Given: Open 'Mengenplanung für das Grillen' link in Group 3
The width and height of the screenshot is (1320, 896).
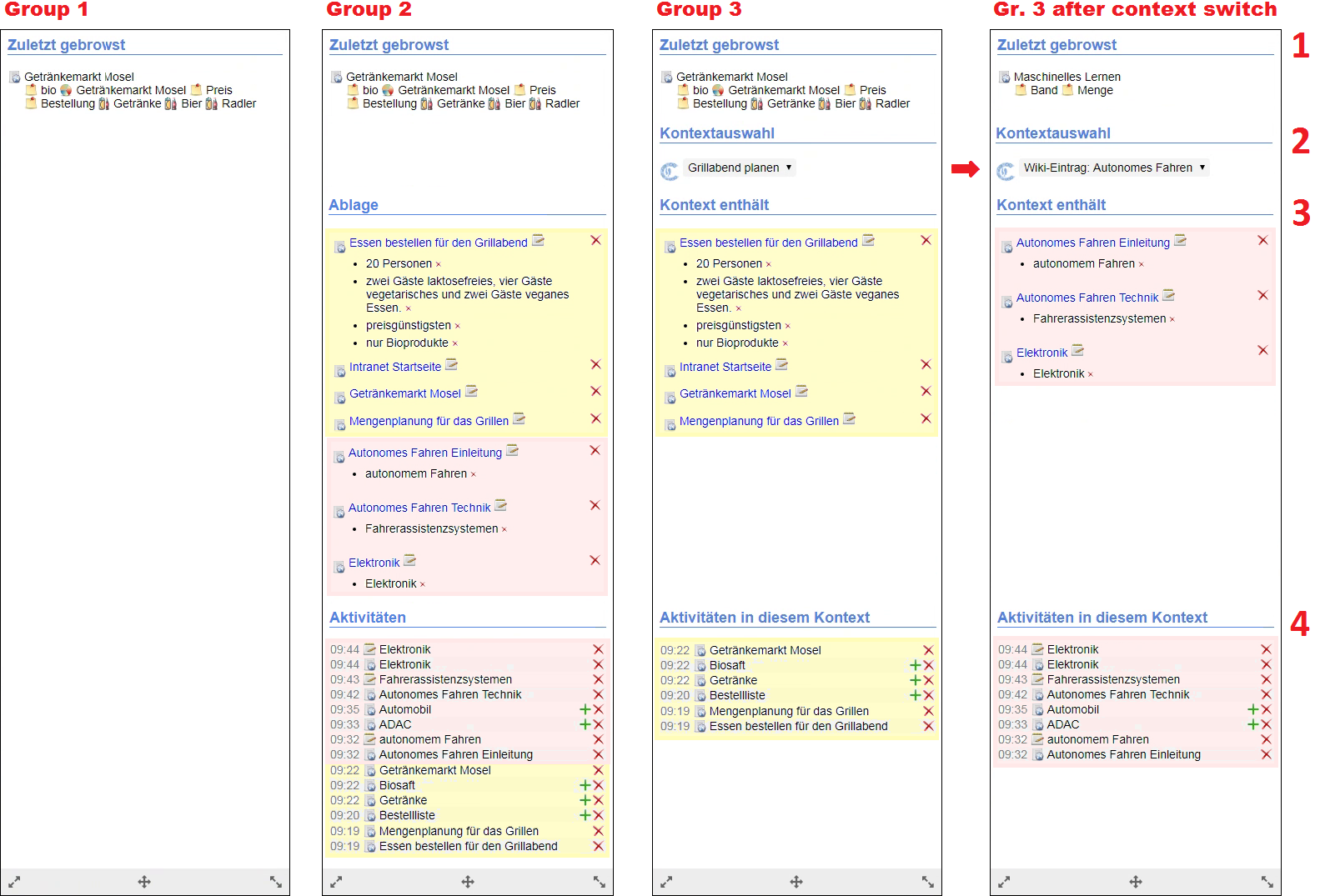Looking at the screenshot, I should coord(759,421).
